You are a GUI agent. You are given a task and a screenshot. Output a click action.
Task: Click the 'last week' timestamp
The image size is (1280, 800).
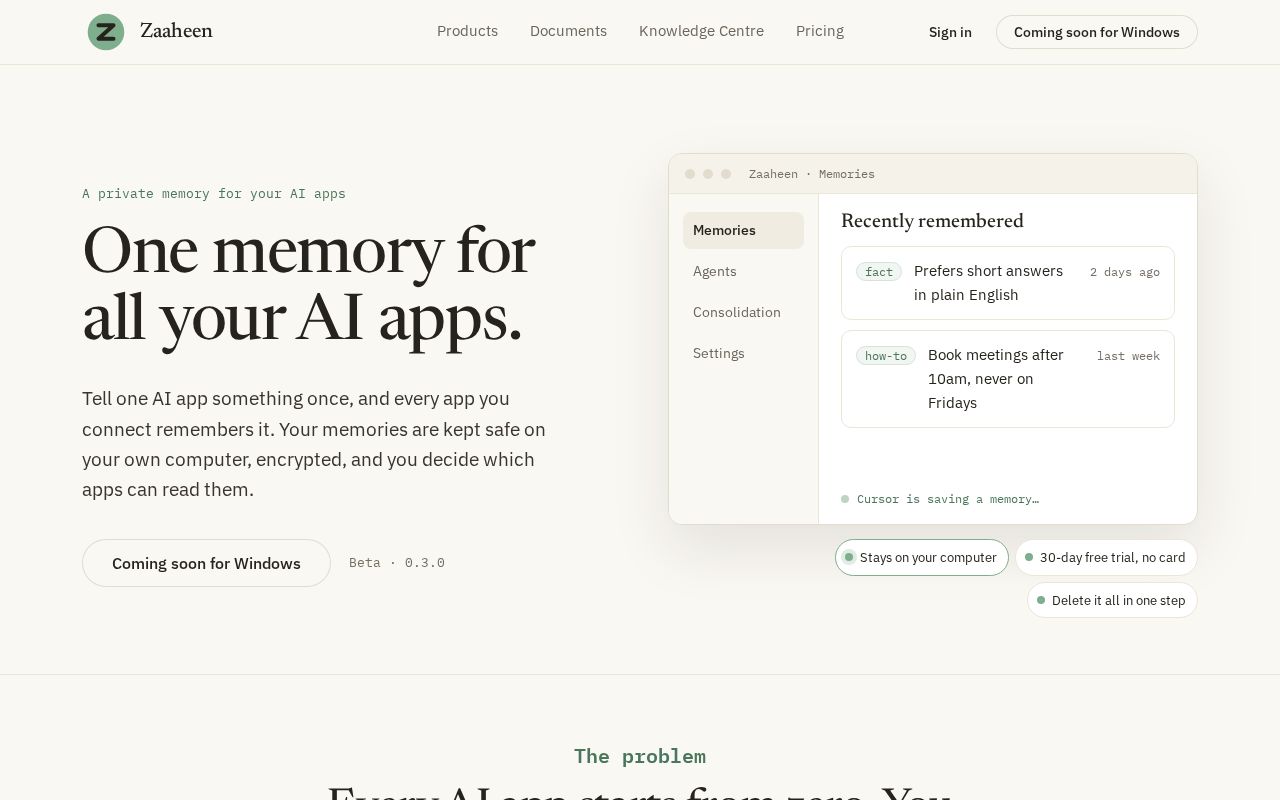click(x=1128, y=356)
